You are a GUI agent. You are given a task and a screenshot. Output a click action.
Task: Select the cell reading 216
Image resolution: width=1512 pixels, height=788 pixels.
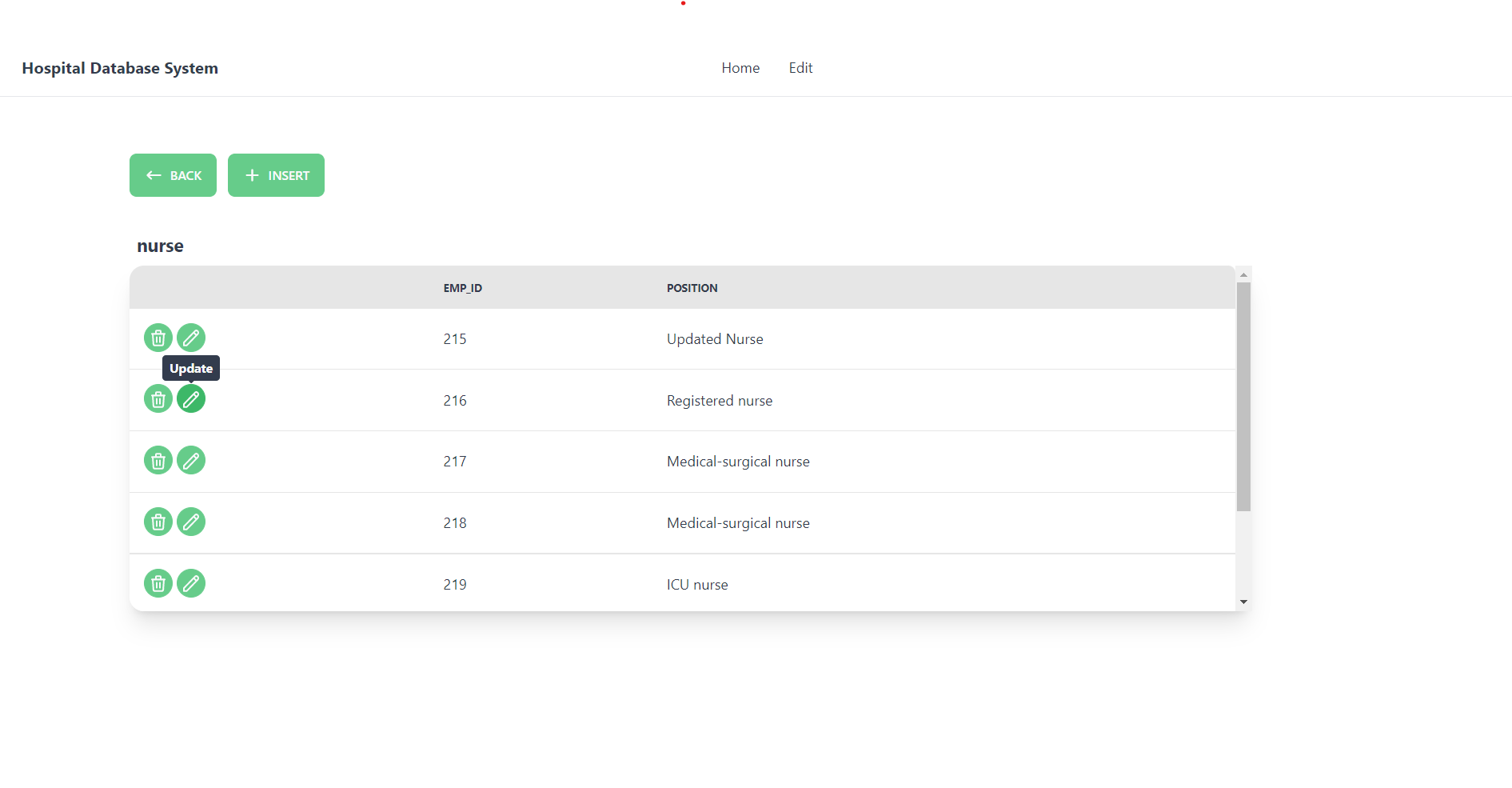coord(455,401)
